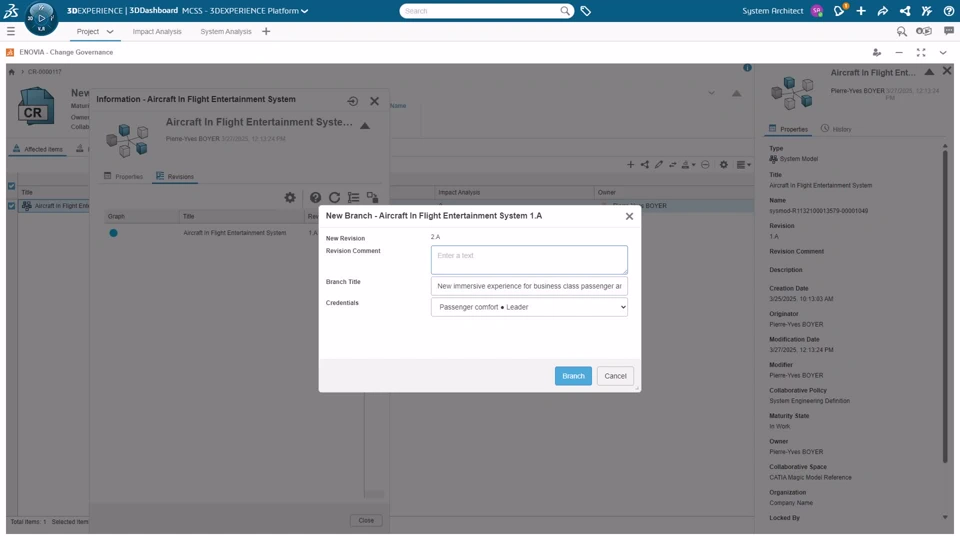This screenshot has height=540, width=960.
Task: Click the add plus icon in affected items toolbar
Action: click(x=630, y=164)
